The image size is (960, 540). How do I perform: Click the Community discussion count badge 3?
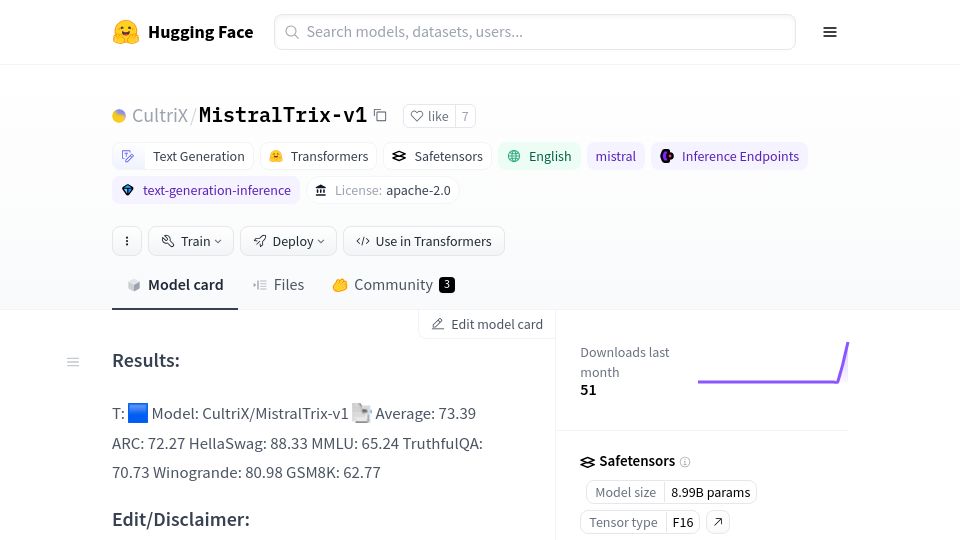[x=447, y=285]
